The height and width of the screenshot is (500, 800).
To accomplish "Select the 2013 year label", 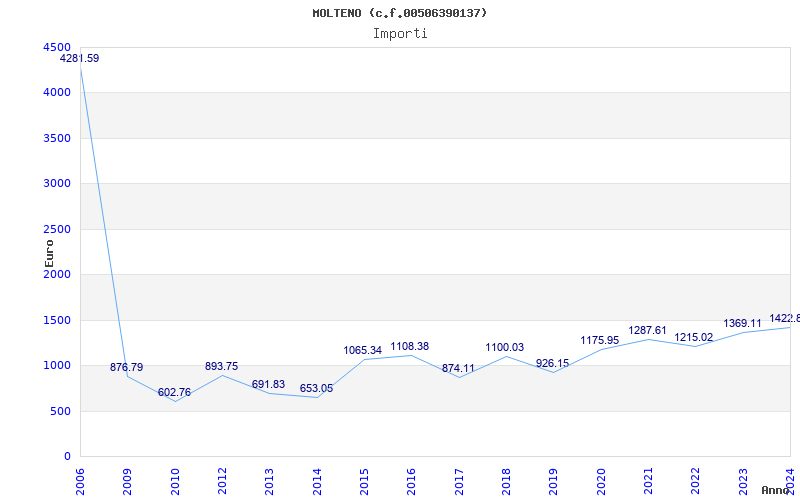I will click(x=269, y=481).
